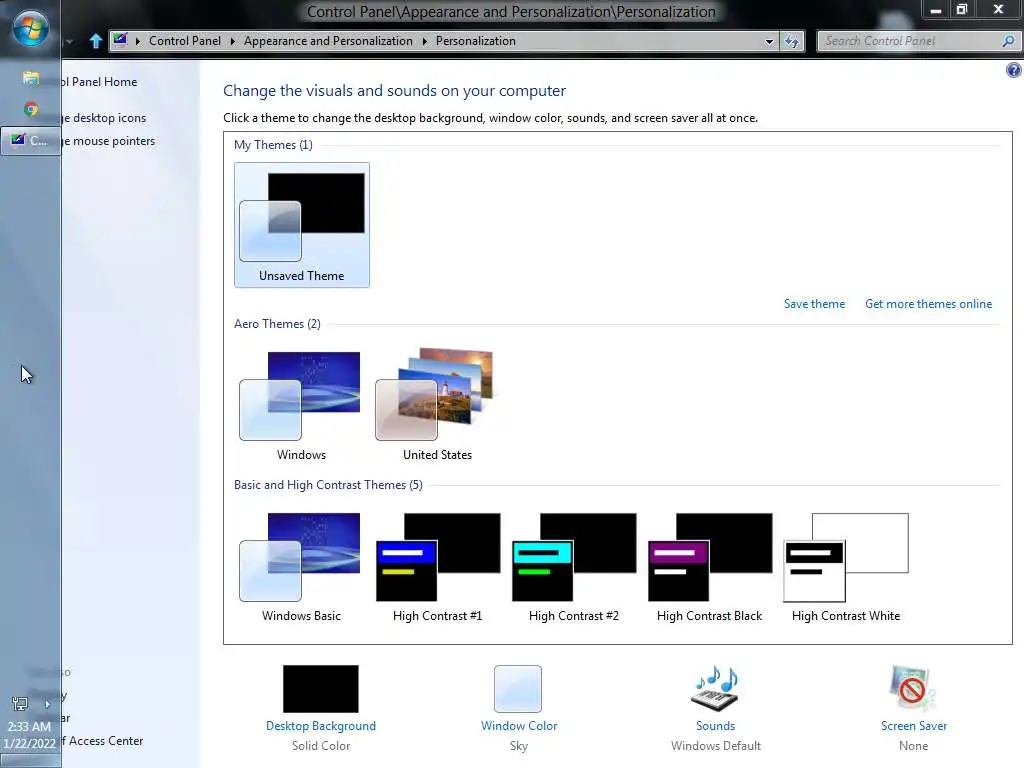Click the search magnifier icon
The height and width of the screenshot is (768, 1024).
tap(1008, 41)
